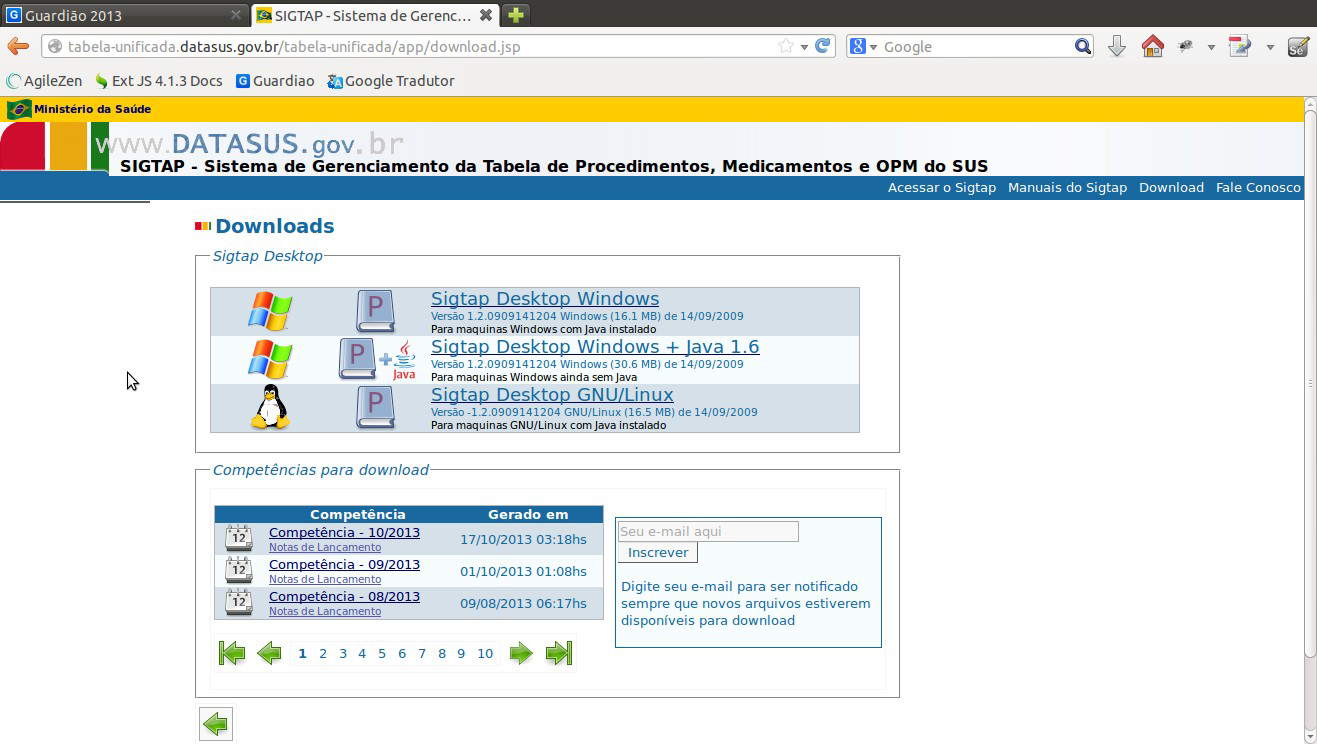Open Notas de Lançamento under Competência 08/2013
1317x744 pixels.
coord(325,611)
